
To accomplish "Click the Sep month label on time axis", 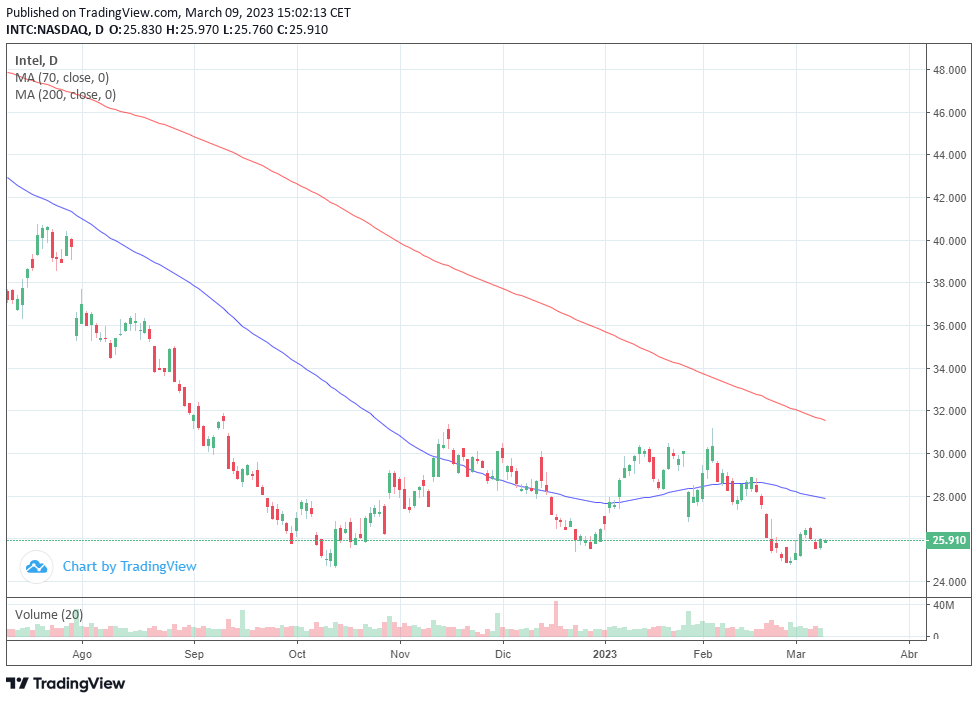I will pyautogui.click(x=194, y=654).
